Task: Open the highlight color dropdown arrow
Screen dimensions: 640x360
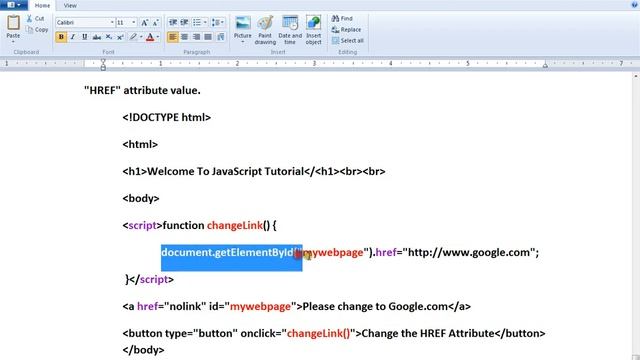Action: tap(141, 37)
